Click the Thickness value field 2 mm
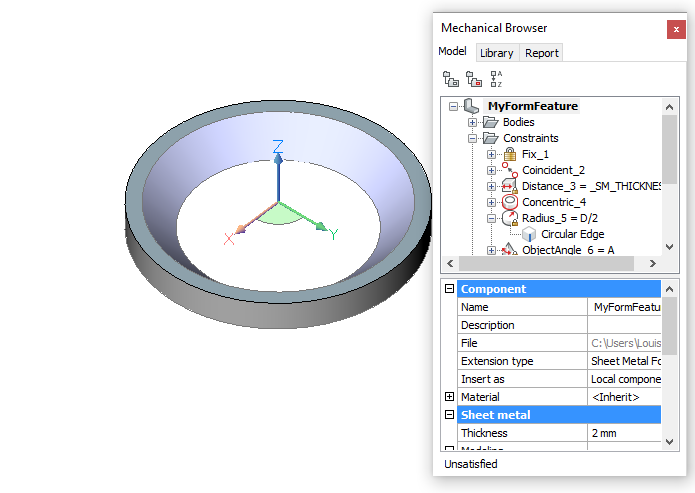Viewport: 695px width, 493px height. 624,433
